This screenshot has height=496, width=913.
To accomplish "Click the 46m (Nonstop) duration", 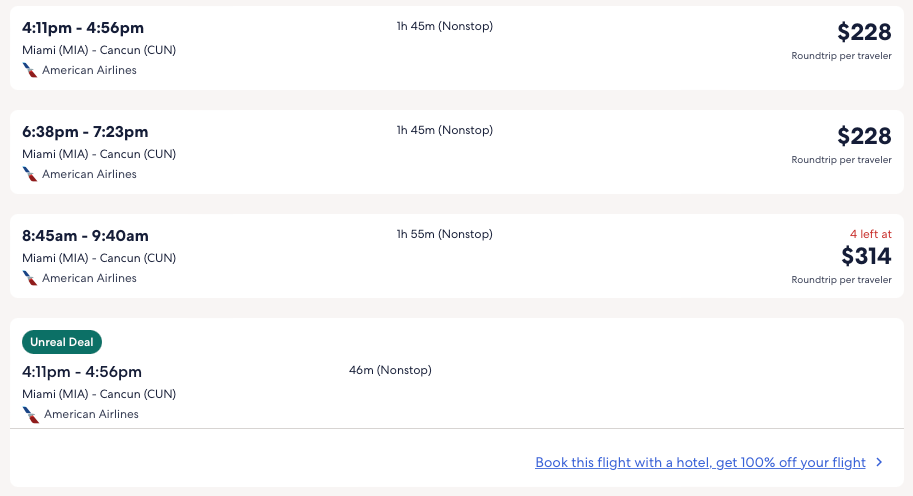I will (390, 370).
